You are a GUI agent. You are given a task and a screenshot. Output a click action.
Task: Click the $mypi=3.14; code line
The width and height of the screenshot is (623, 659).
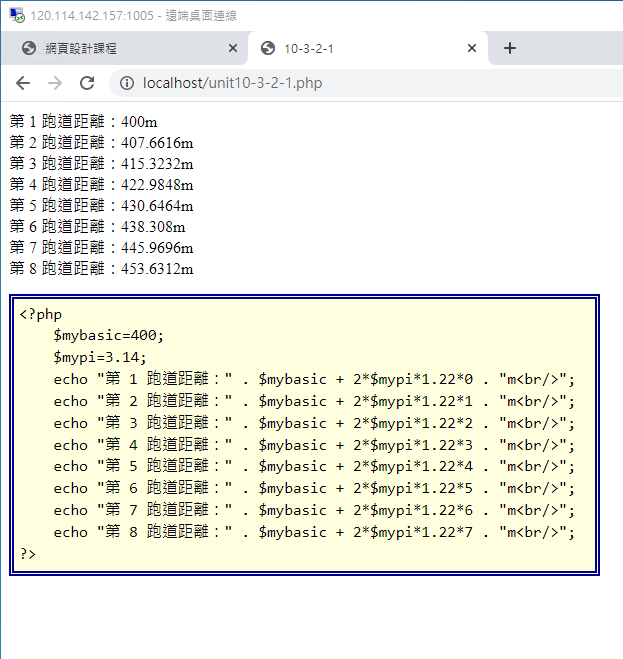click(x=100, y=357)
